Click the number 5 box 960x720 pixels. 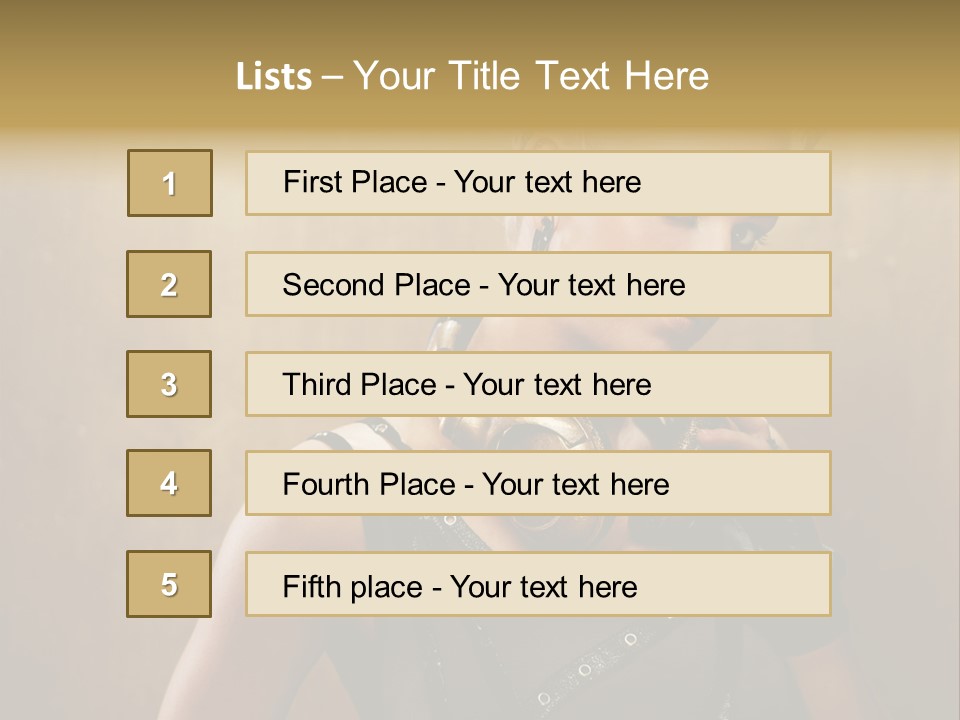169,584
